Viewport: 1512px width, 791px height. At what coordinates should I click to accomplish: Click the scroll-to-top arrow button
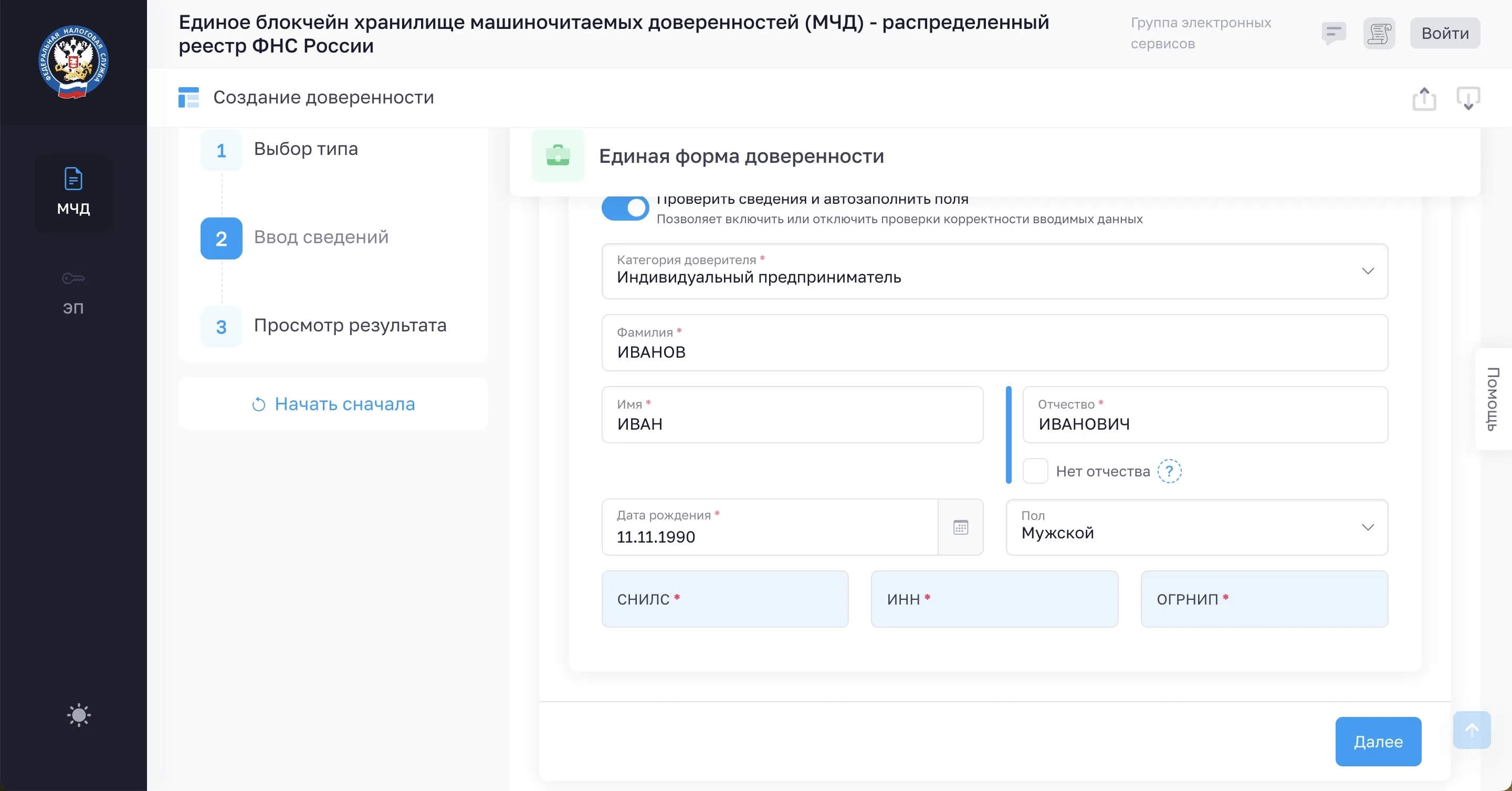click(x=1472, y=730)
